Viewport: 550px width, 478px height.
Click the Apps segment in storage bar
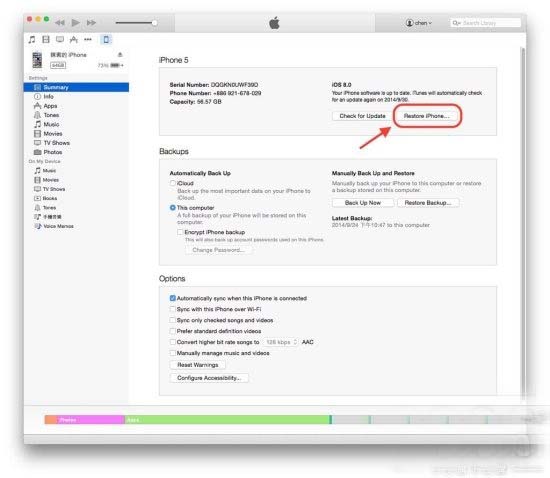coord(227,420)
